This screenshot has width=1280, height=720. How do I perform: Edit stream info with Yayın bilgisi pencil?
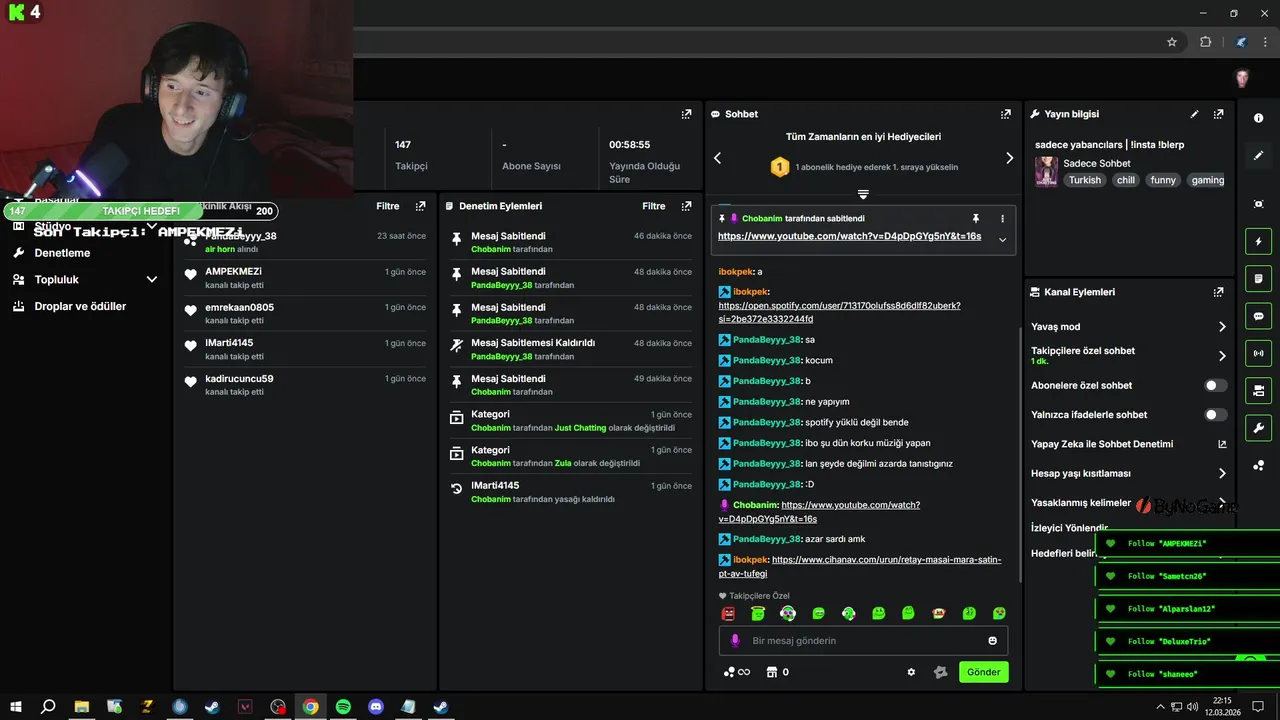point(1194,114)
